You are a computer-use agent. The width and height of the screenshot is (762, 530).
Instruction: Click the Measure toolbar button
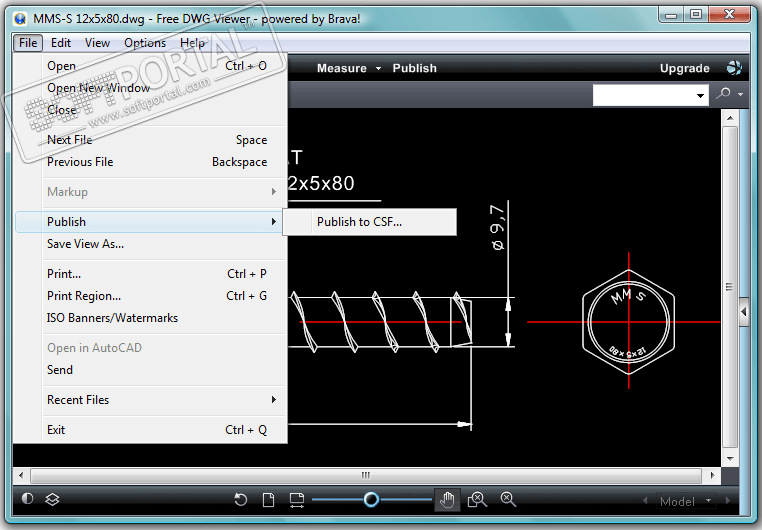(x=342, y=68)
